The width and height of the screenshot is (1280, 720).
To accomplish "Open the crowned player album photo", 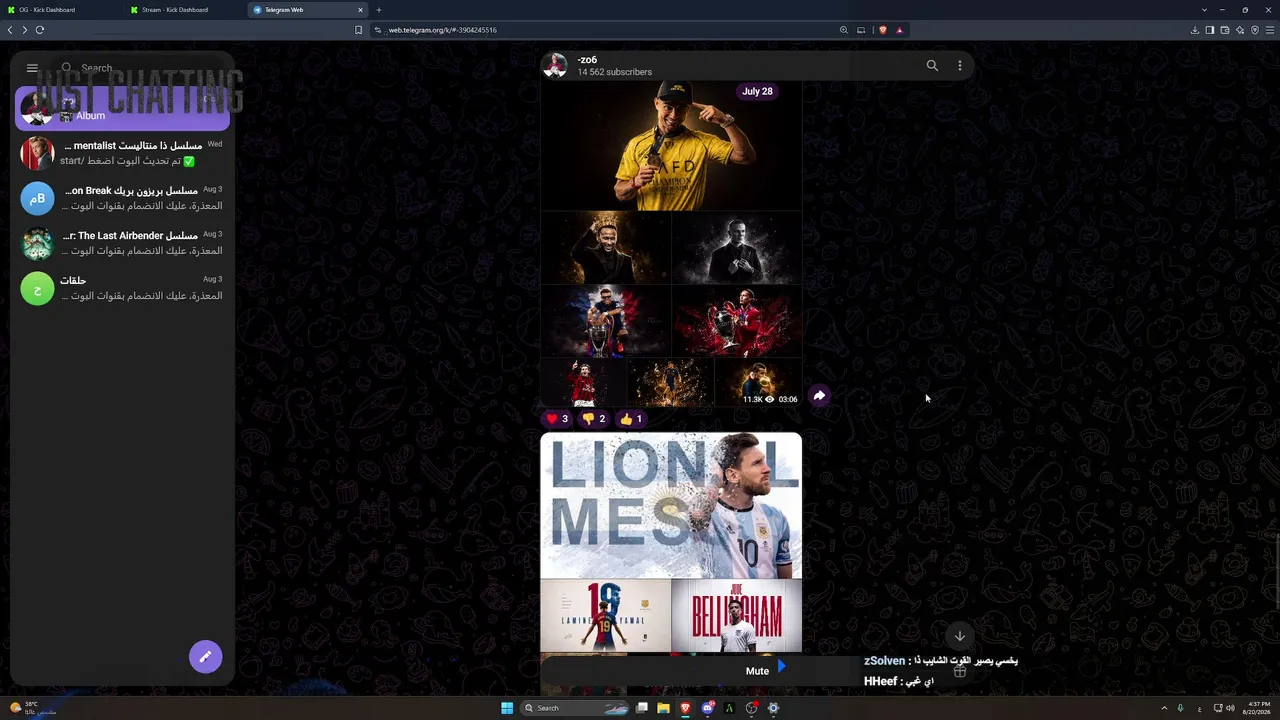I will pyautogui.click(x=605, y=248).
